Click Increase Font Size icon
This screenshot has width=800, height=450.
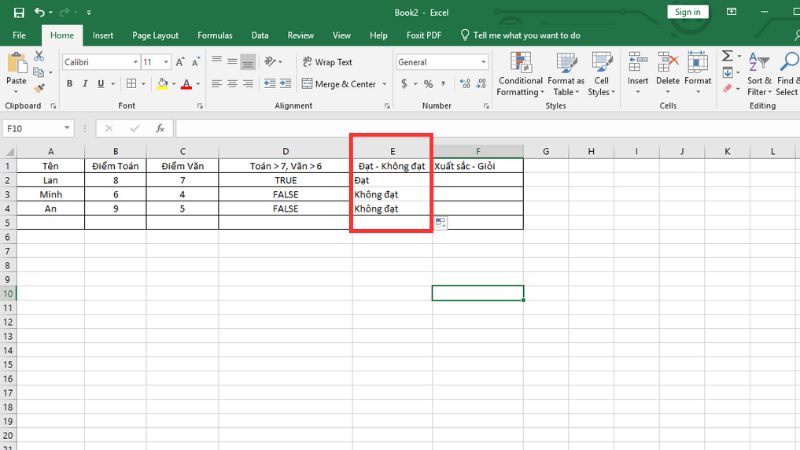click(164, 62)
